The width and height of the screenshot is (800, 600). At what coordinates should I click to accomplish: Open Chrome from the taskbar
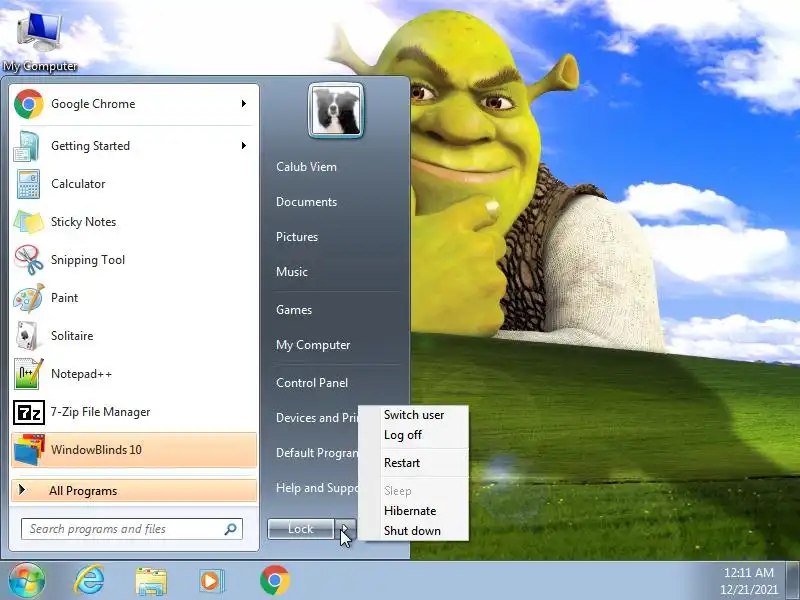(274, 580)
